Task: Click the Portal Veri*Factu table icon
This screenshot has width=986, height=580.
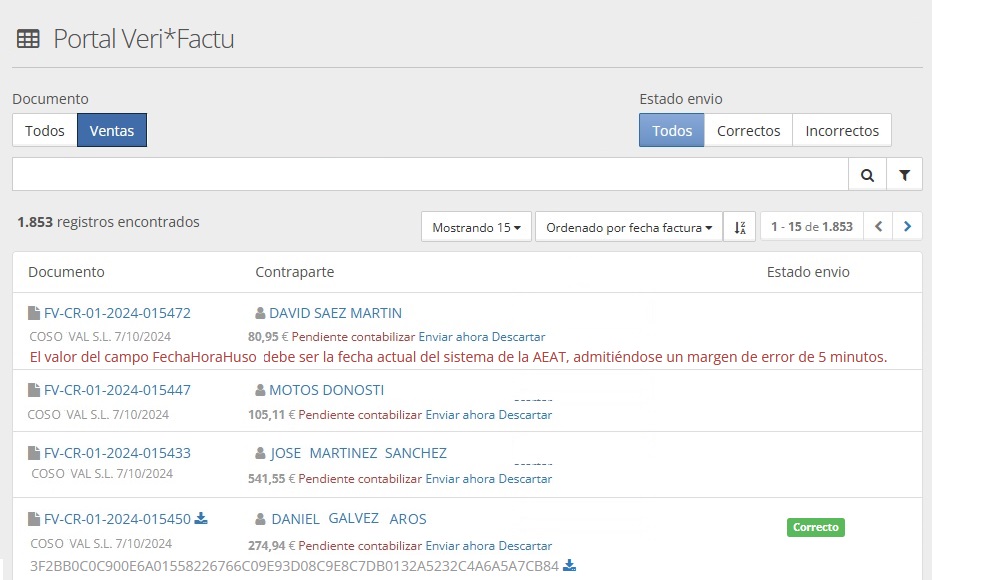Action: pyautogui.click(x=28, y=39)
